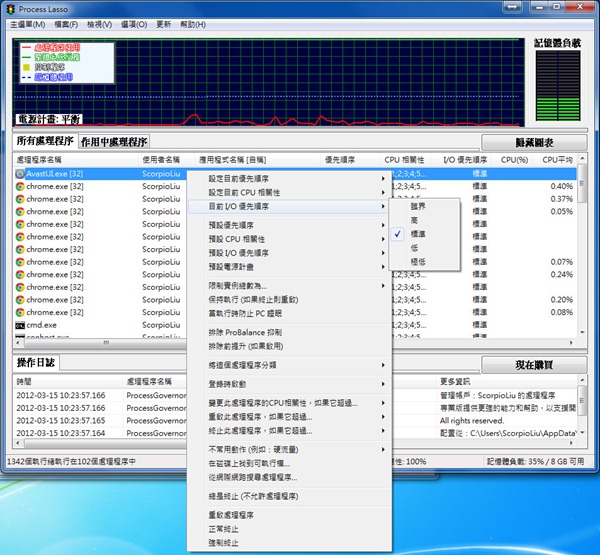
Task: Switch to 作用中處理程序 tab
Action: tap(114, 142)
